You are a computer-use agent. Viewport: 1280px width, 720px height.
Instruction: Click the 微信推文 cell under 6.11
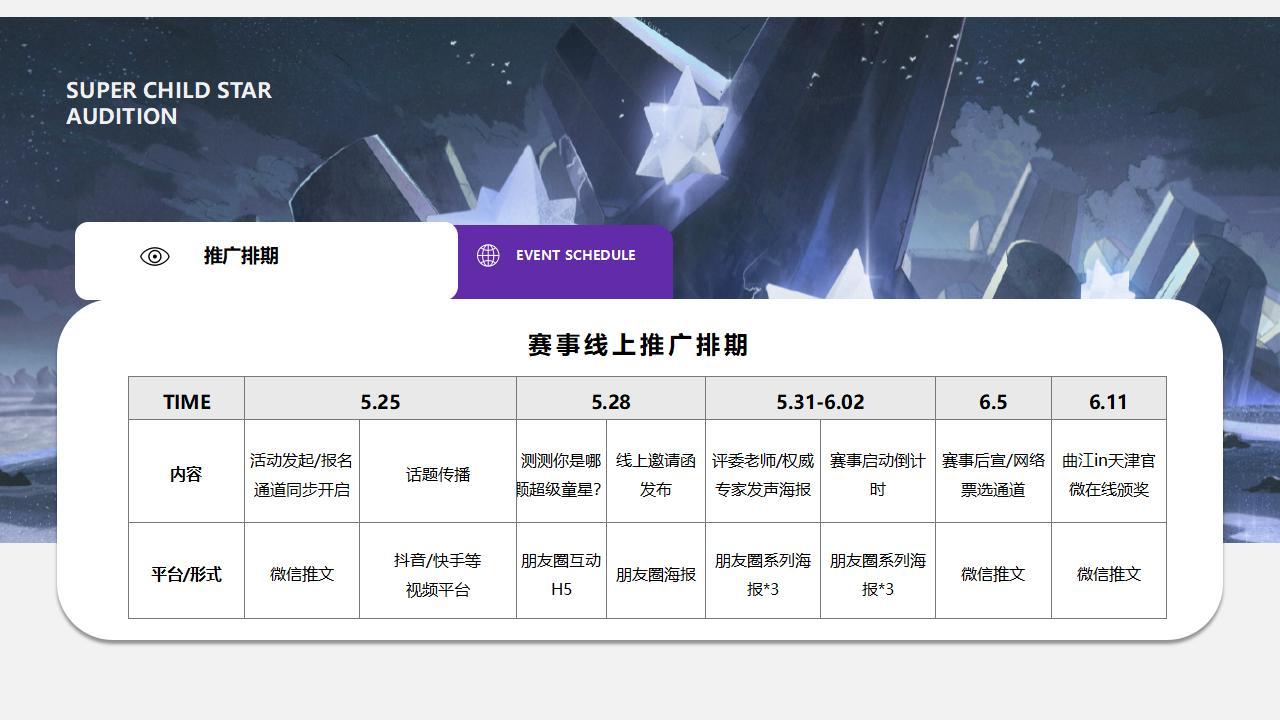[1109, 571]
